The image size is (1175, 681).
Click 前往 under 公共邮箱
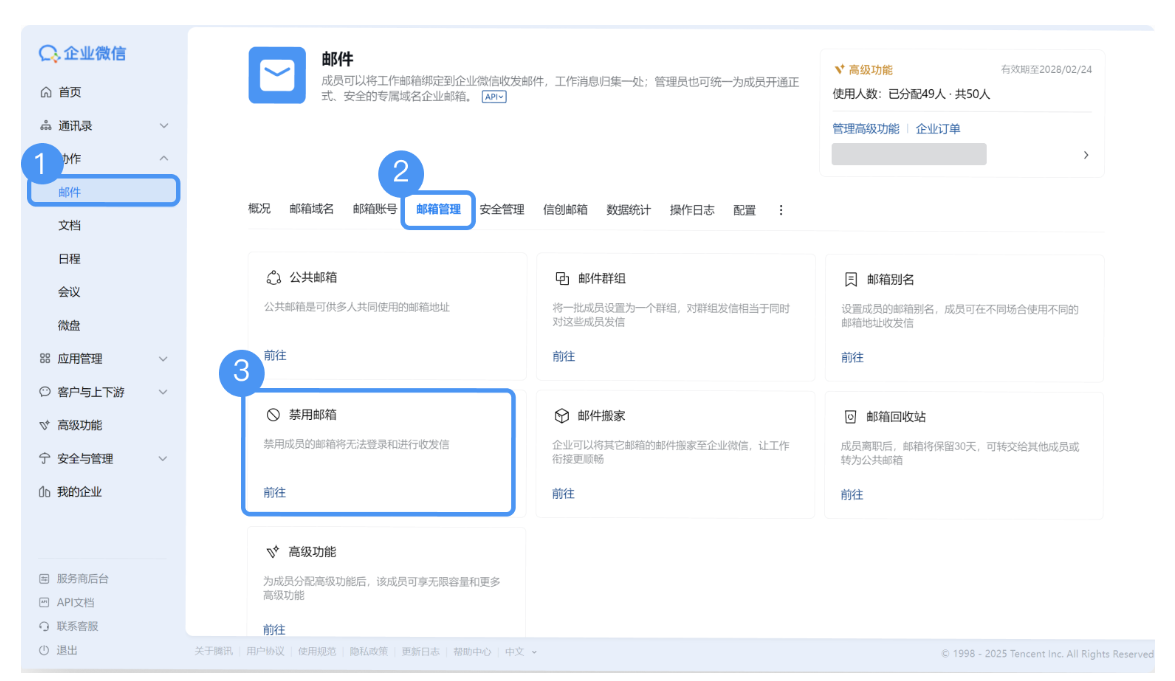275,355
